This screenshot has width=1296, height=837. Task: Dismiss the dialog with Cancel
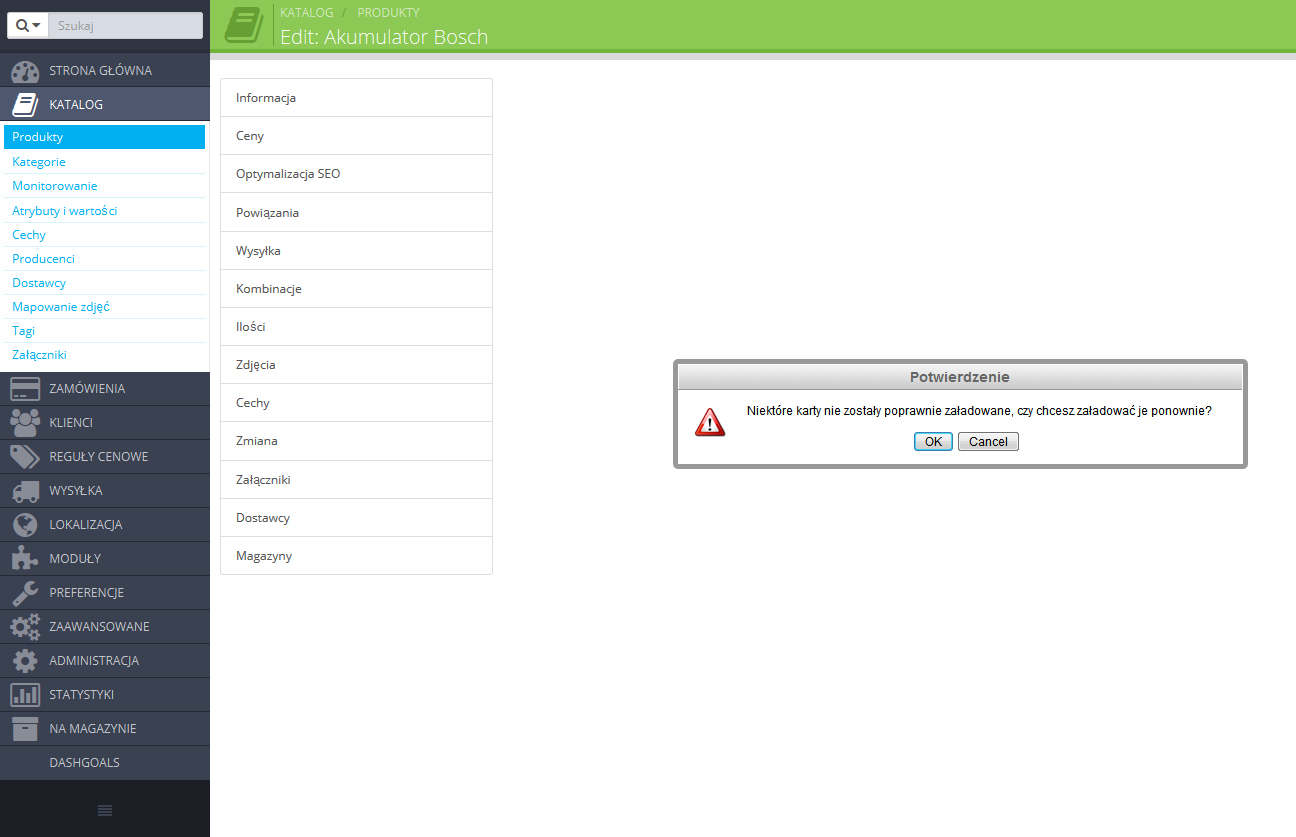988,442
